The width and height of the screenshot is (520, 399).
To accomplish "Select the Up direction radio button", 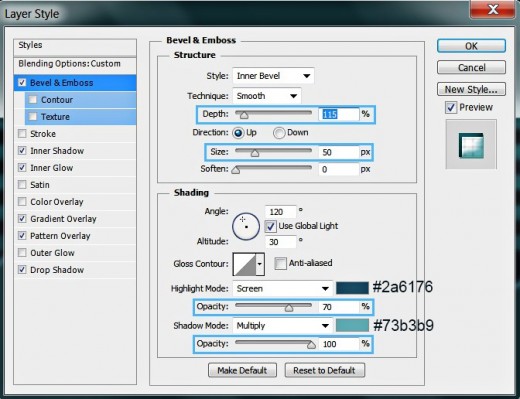I will point(238,133).
